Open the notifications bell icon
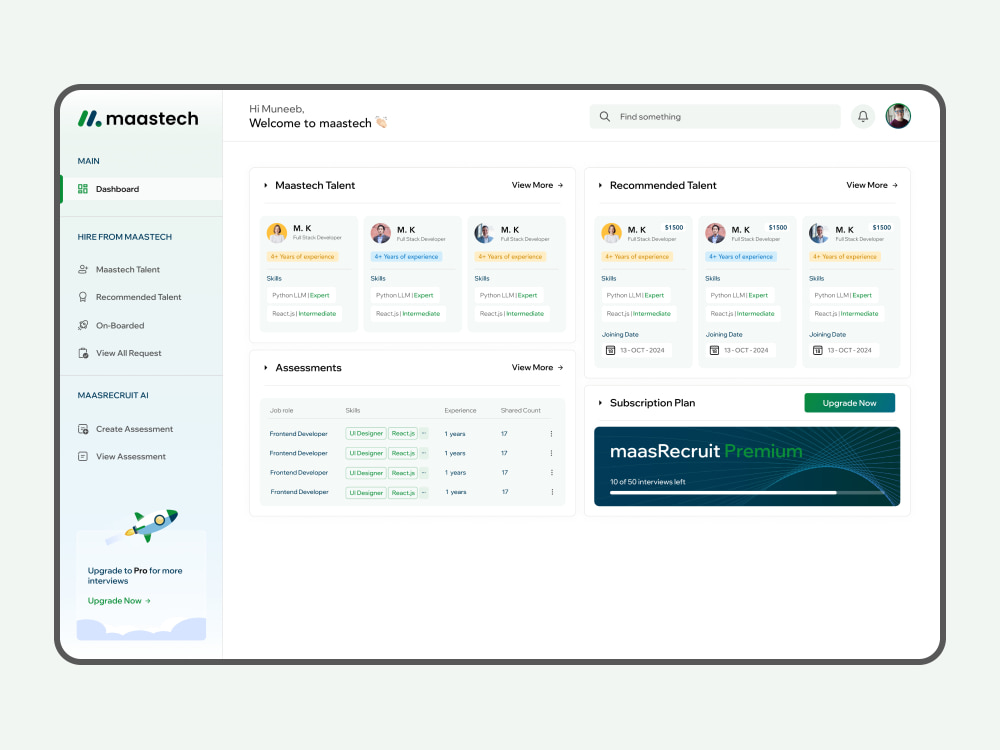Screen dimensions: 1000x750 click(863, 117)
